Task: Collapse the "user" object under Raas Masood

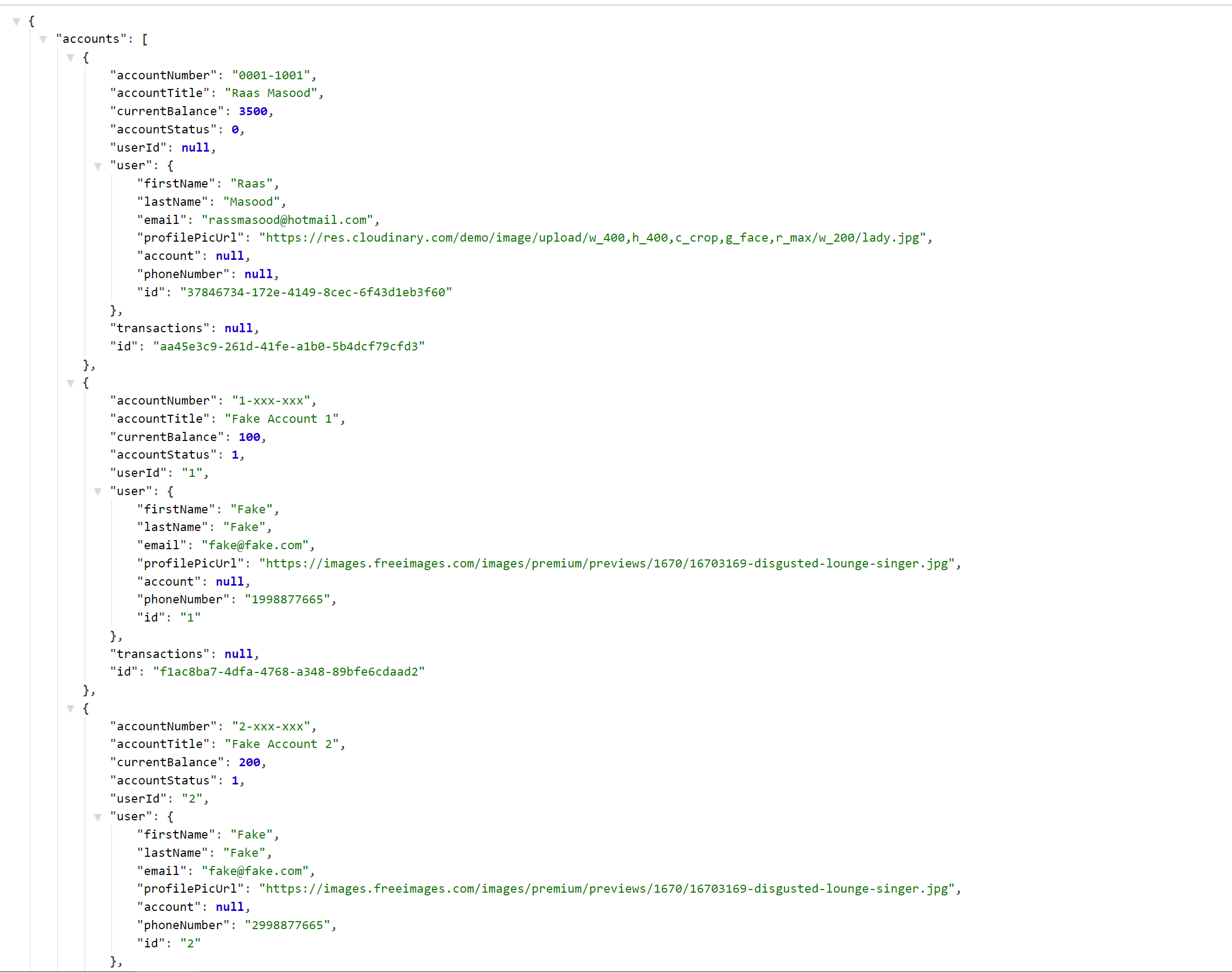Action: point(99,166)
